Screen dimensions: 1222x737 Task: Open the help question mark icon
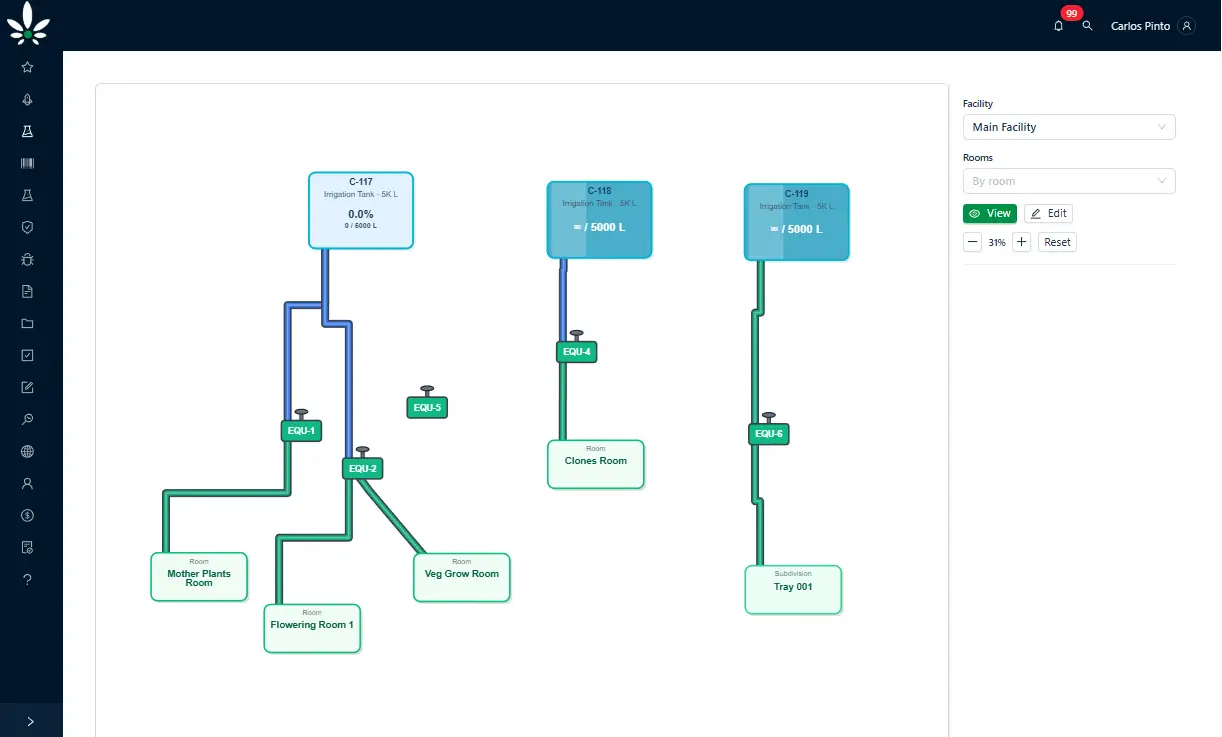pos(27,579)
